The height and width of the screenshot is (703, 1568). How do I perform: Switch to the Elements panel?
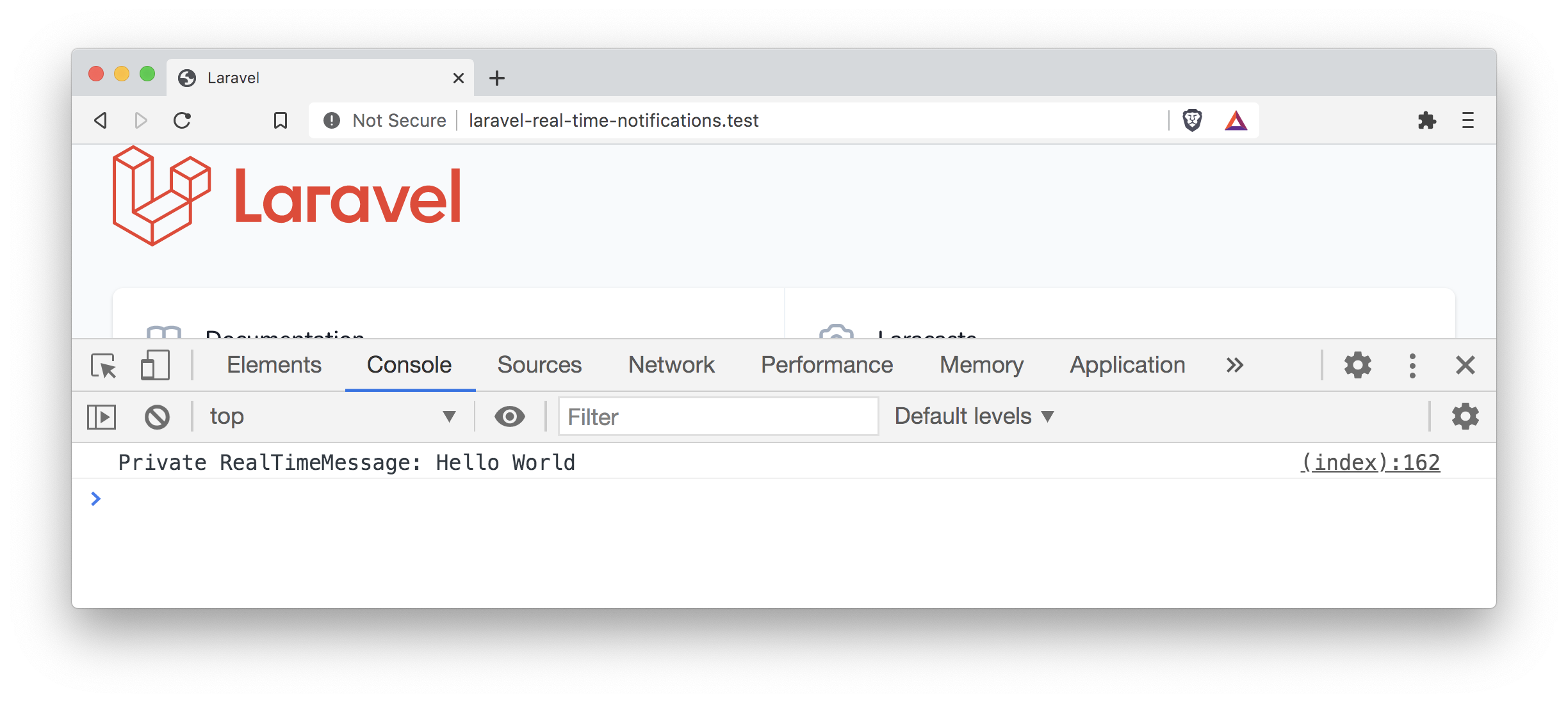pos(274,365)
